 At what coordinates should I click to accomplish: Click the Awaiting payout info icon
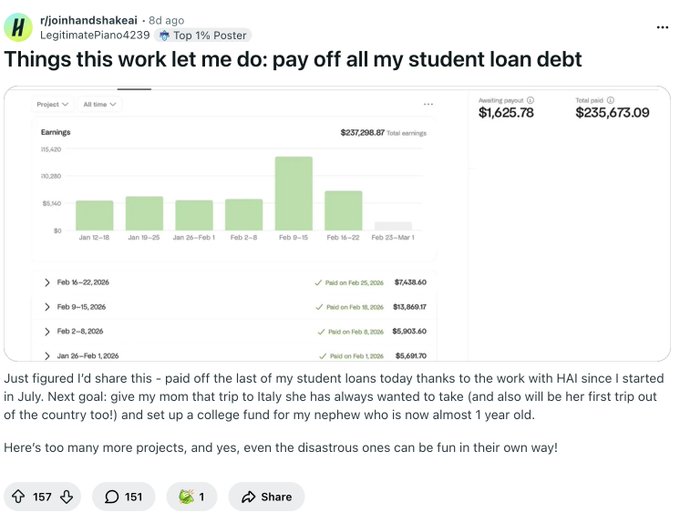530,100
